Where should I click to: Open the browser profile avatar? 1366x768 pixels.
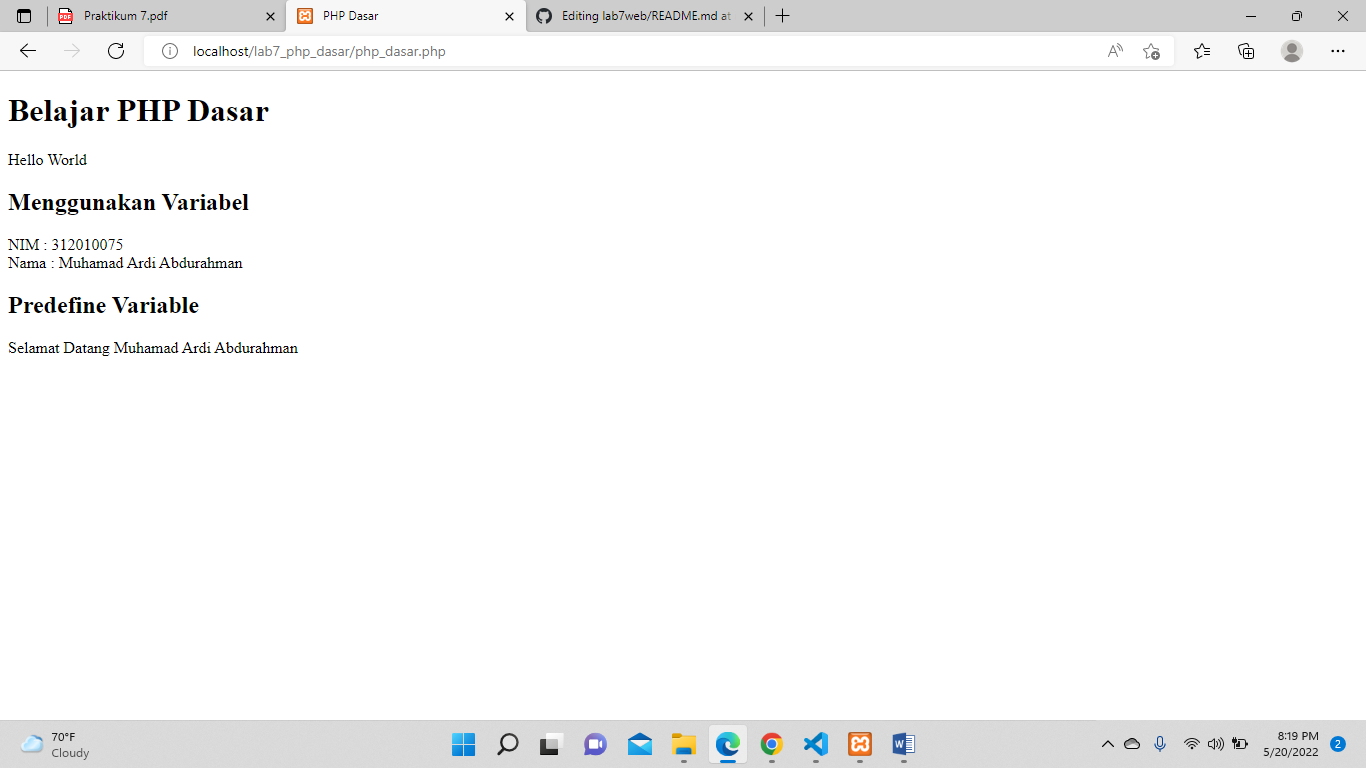click(1292, 51)
